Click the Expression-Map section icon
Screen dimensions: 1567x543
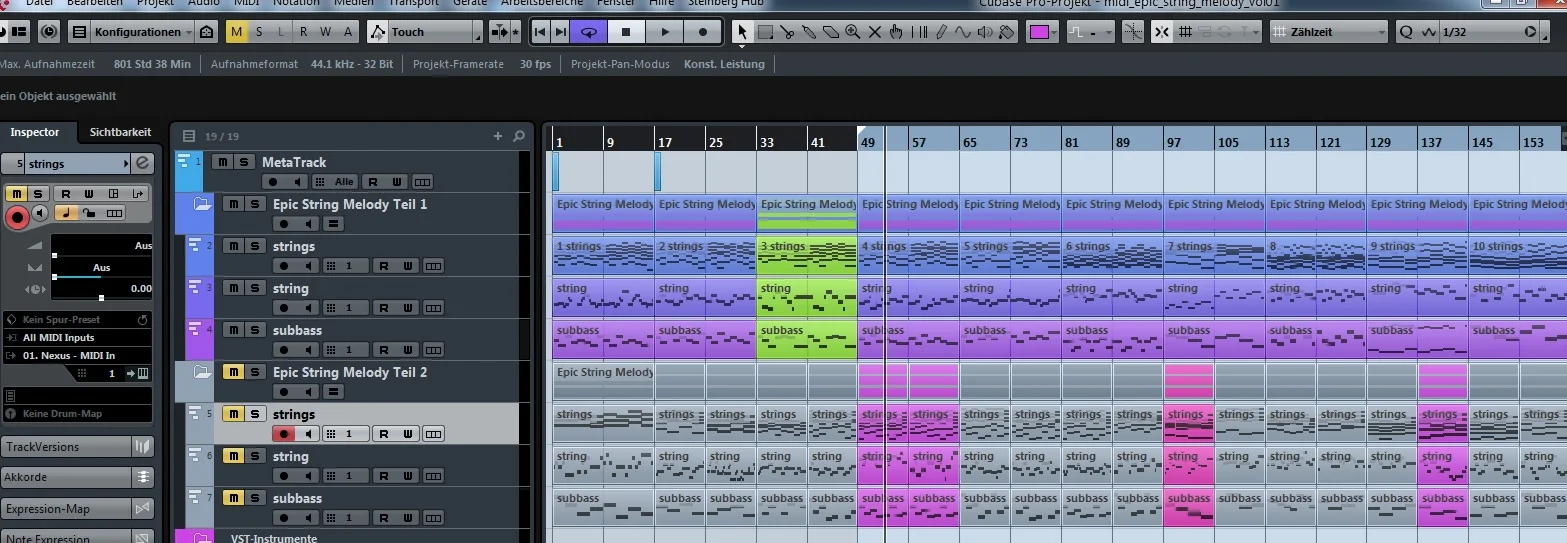click(x=144, y=509)
